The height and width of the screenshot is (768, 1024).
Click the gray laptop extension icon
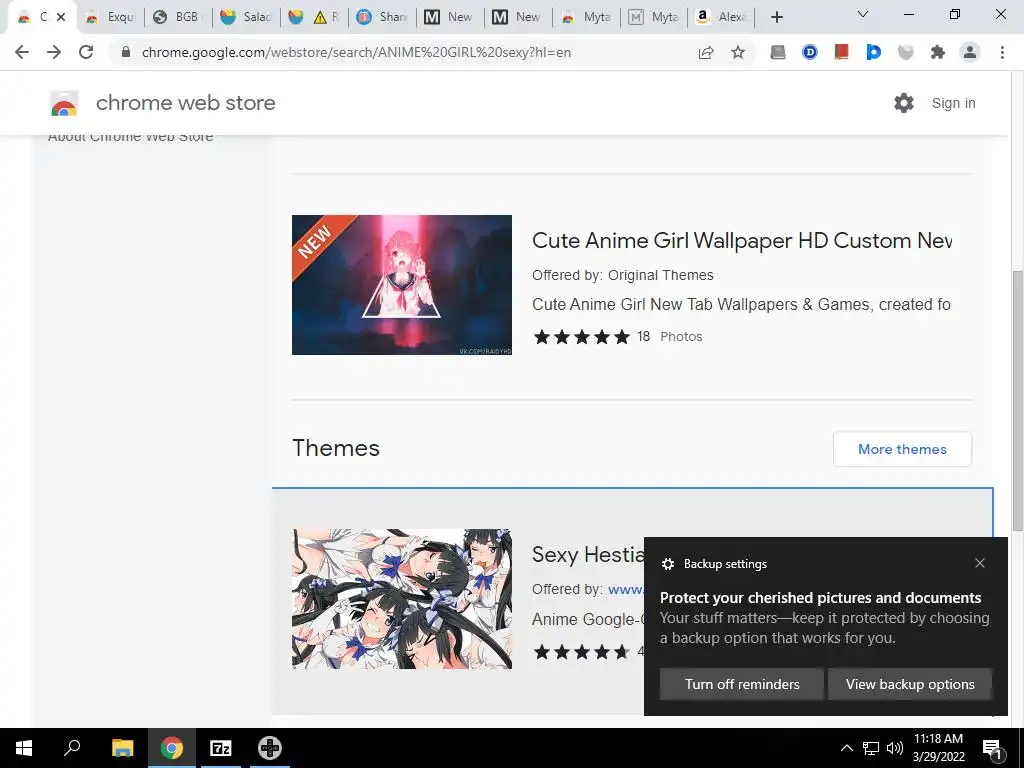(778, 52)
